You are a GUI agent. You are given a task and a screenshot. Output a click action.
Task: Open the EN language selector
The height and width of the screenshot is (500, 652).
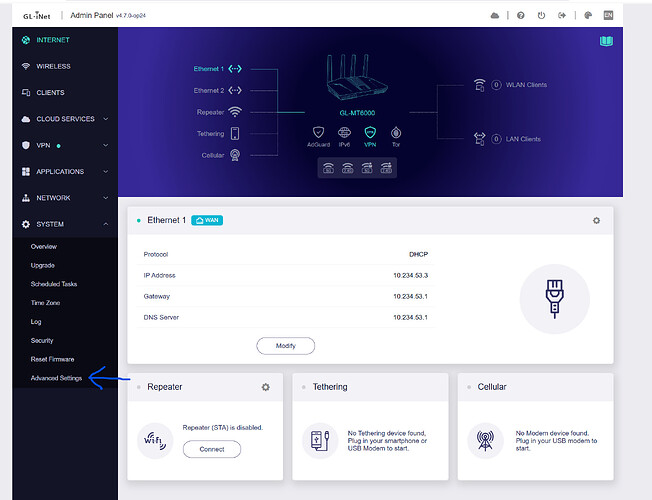[606, 15]
